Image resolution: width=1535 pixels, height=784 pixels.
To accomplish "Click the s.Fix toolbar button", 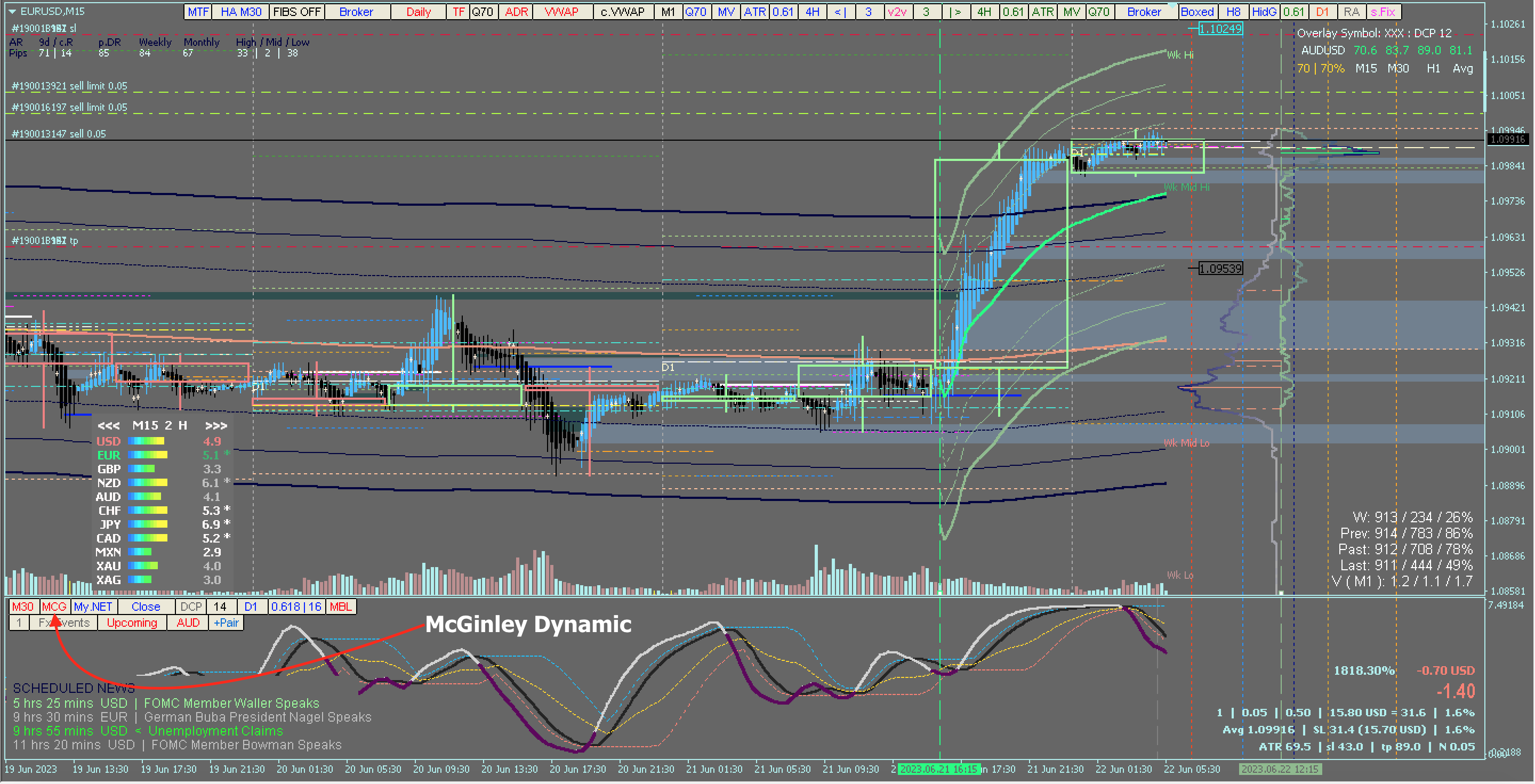I will point(1383,11).
